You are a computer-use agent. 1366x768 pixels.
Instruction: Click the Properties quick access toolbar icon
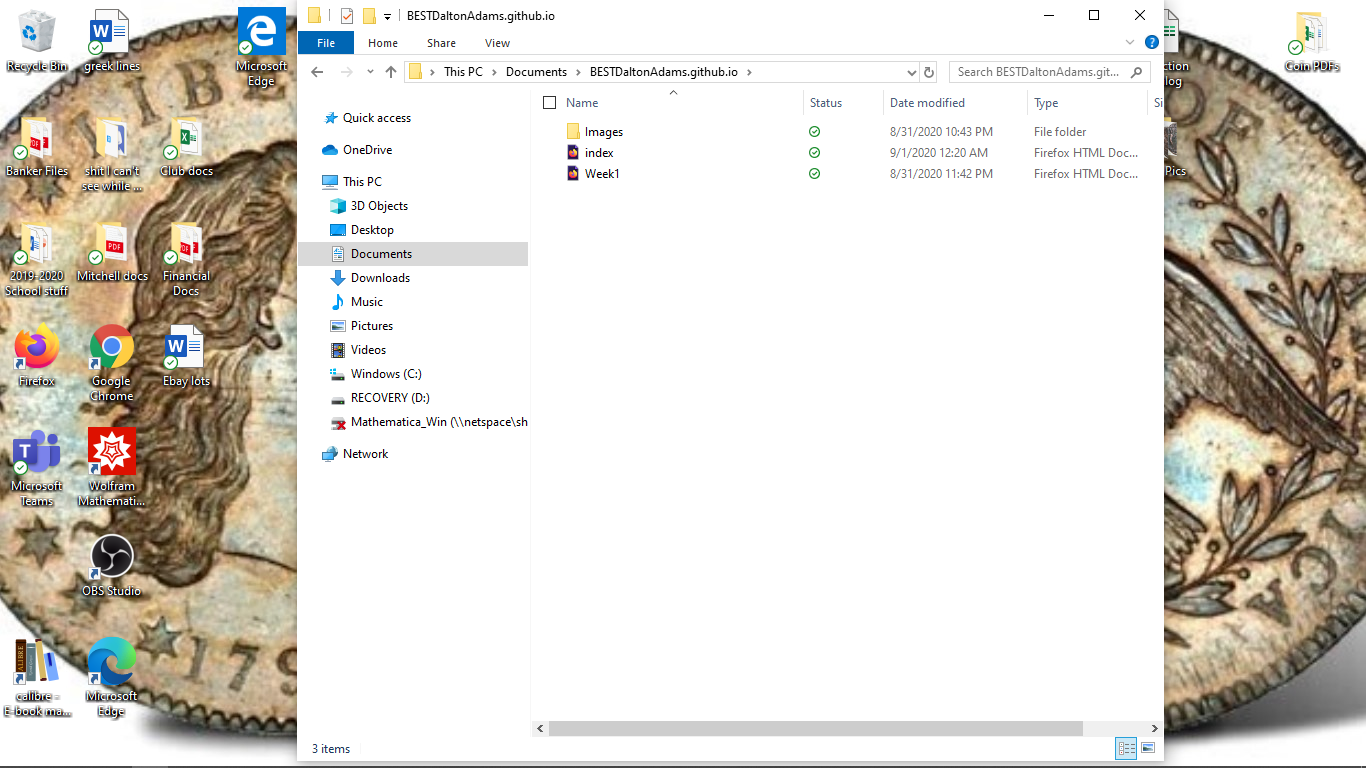(x=347, y=16)
